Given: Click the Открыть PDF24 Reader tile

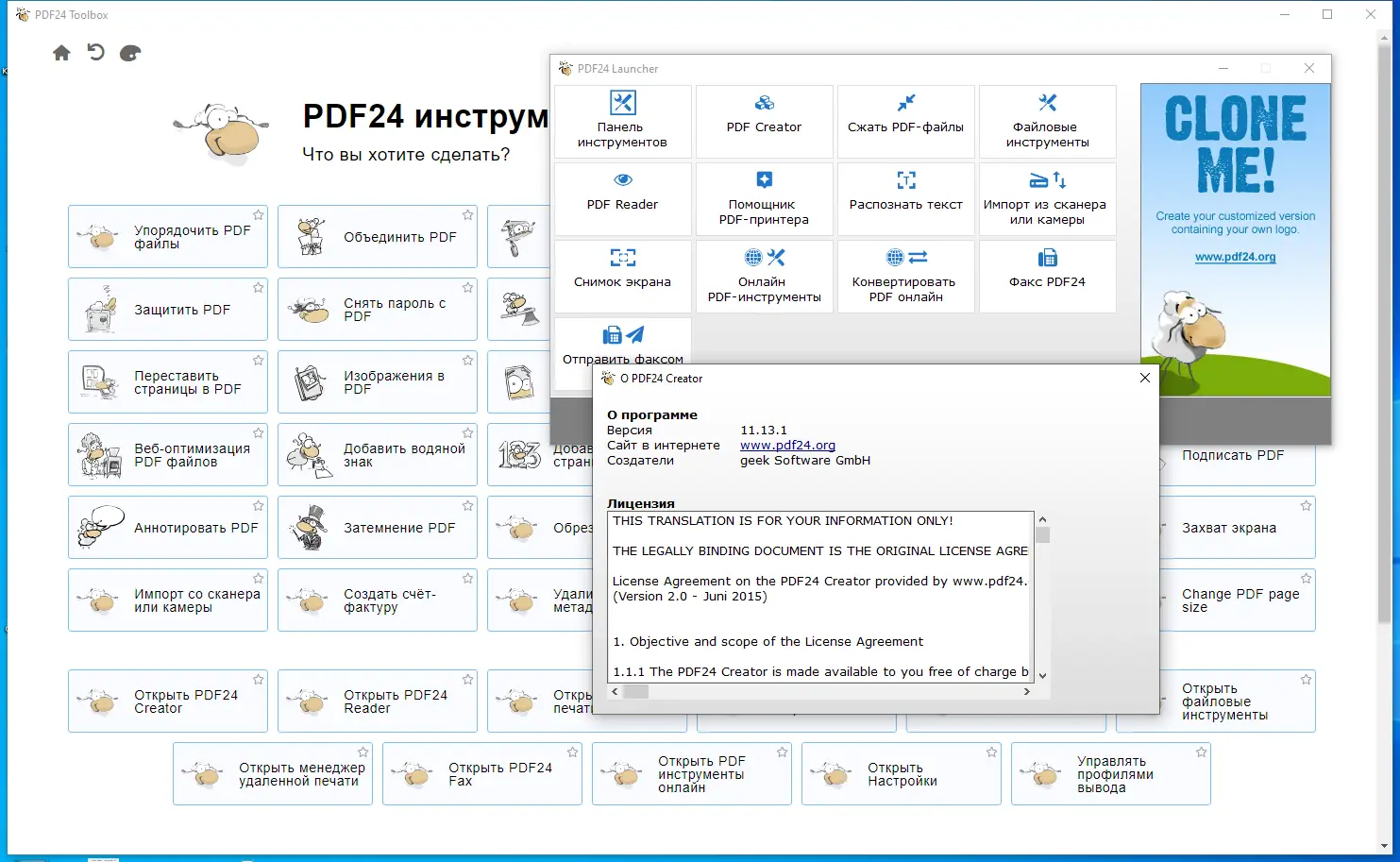Looking at the screenshot, I should 378,701.
